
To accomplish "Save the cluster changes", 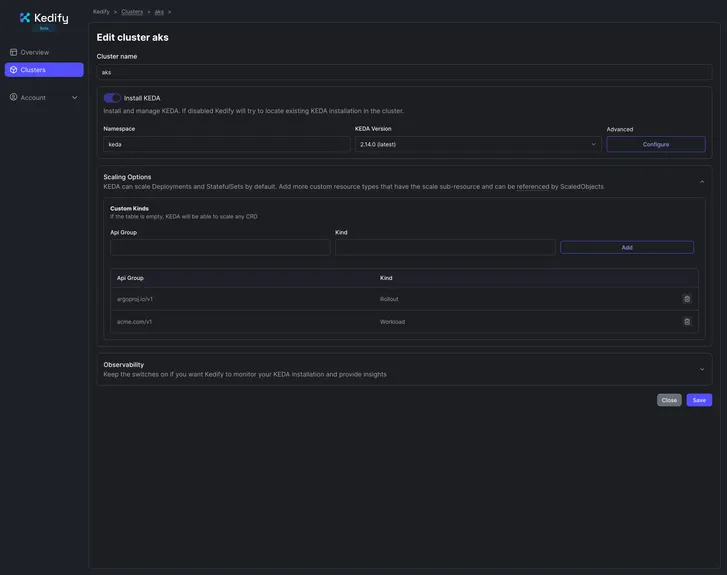I will click(699, 400).
